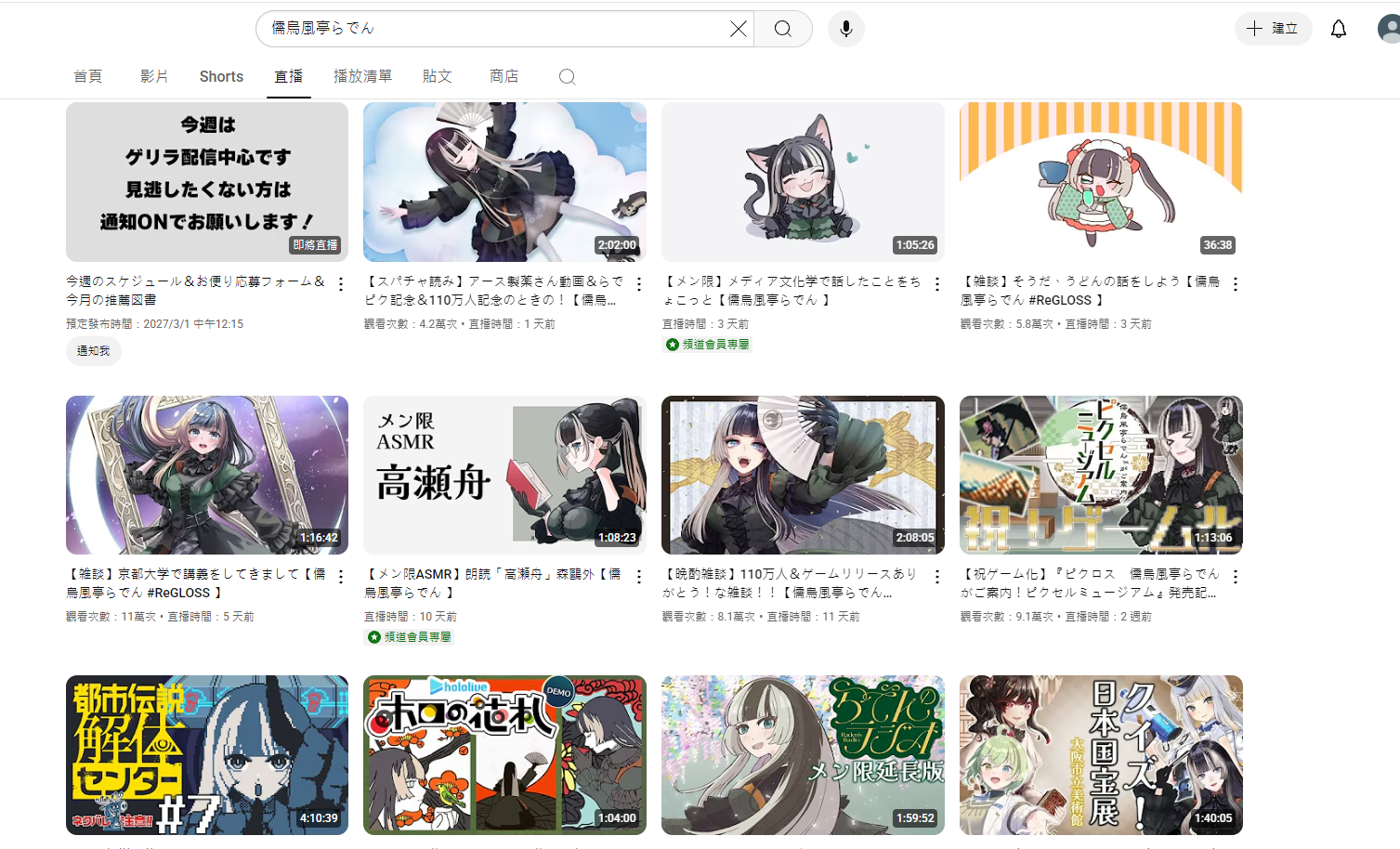This screenshot has width=1400, height=849.
Task: Switch to 影片 tab
Action: point(154,77)
